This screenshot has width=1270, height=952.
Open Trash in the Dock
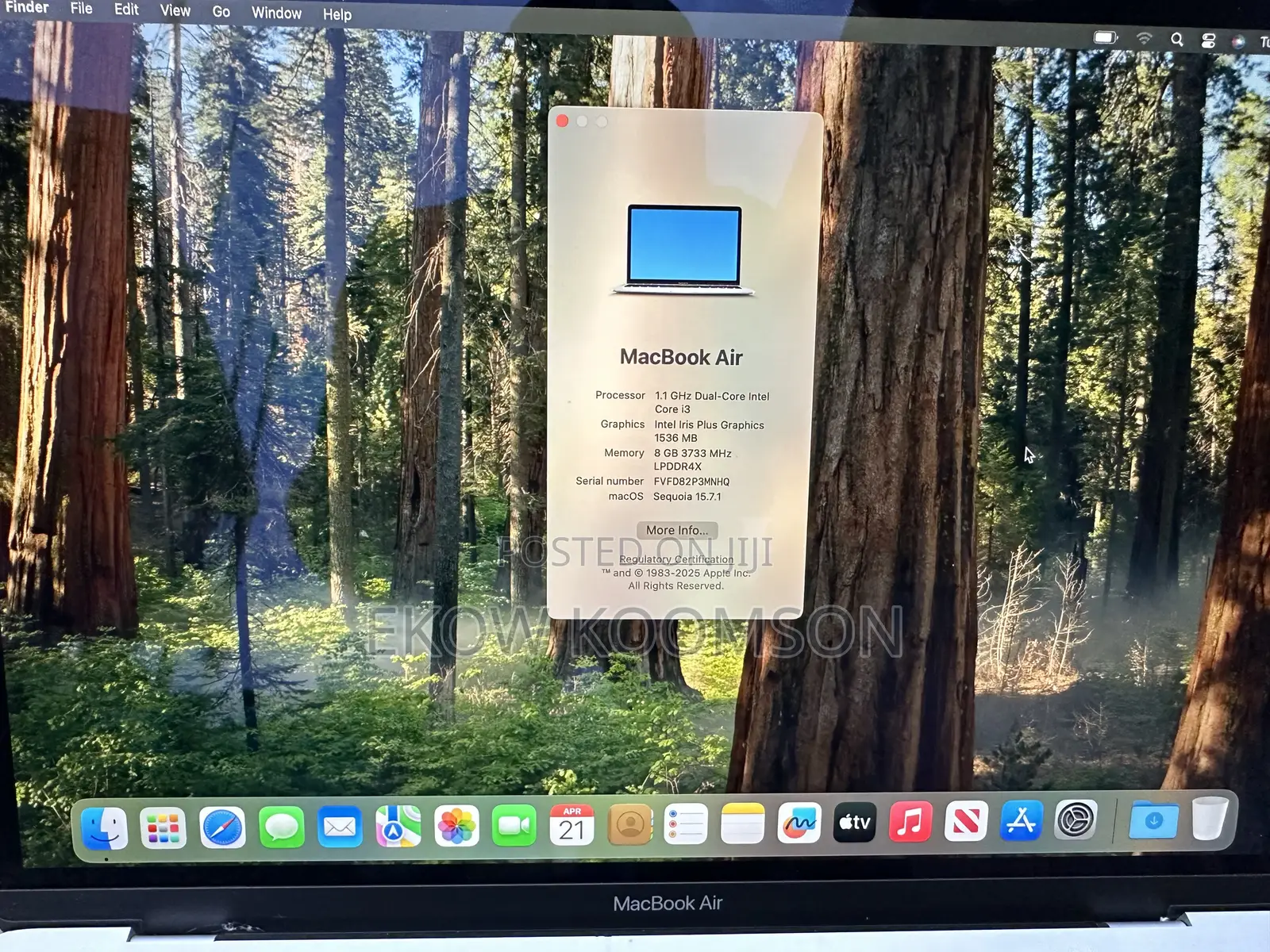point(1210,818)
